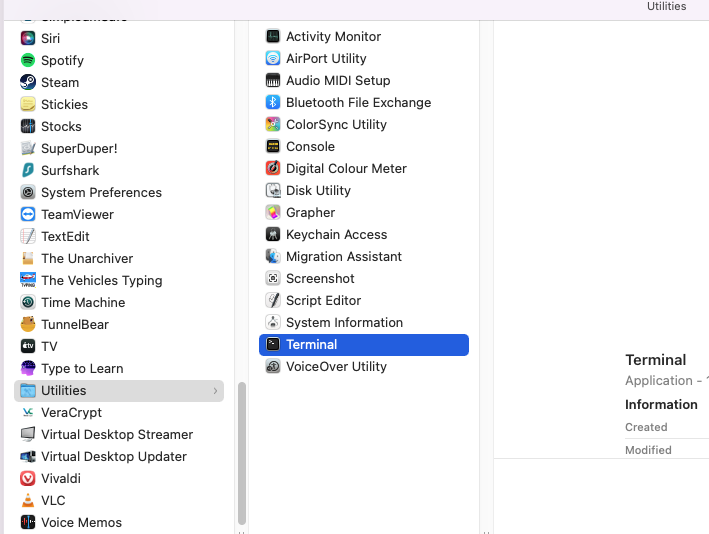Click the Stocks app icon
The width and height of the screenshot is (709, 534).
28,126
